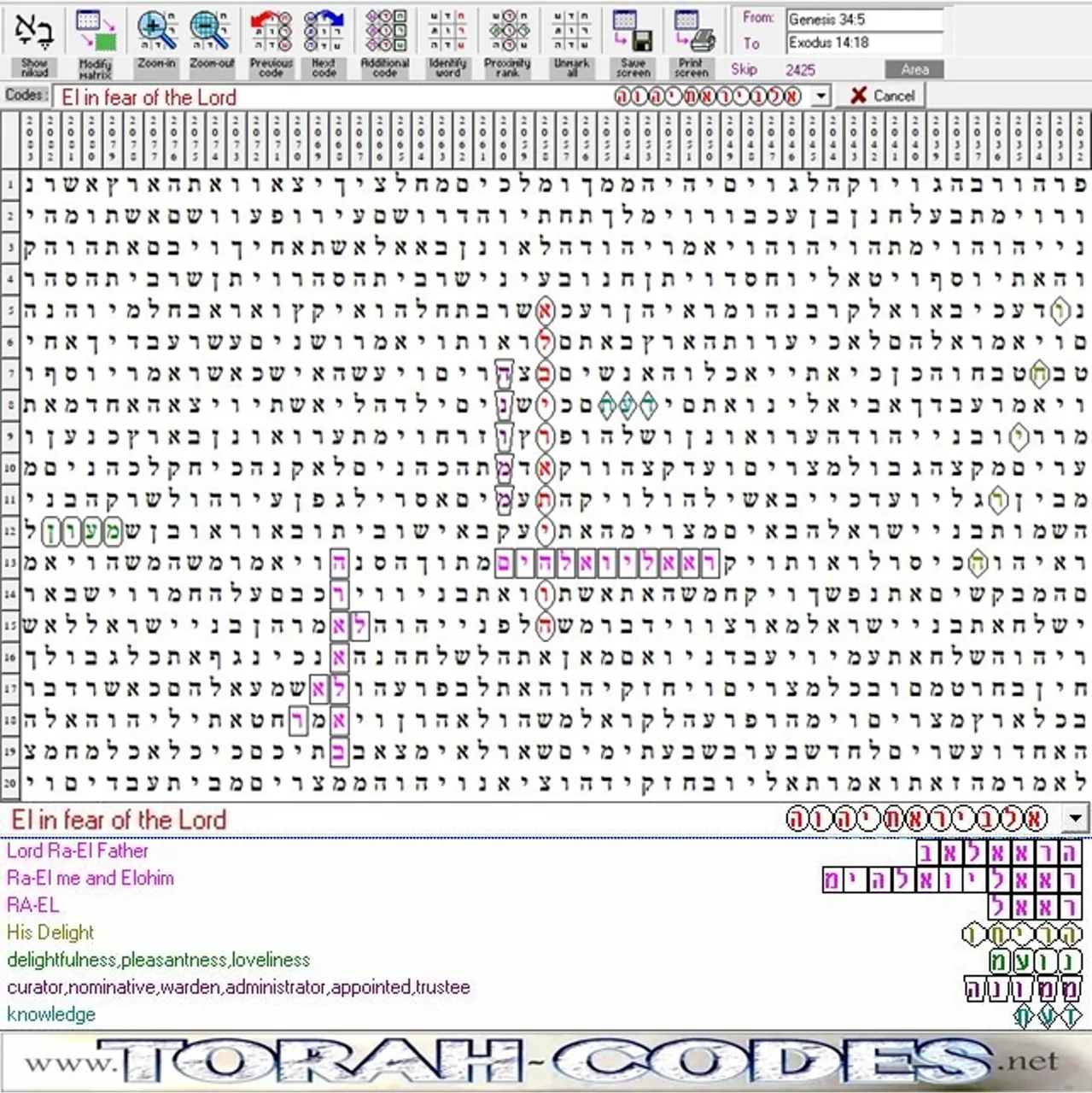Click the Area button
1092x1093 pixels.
pyautogui.click(x=914, y=70)
